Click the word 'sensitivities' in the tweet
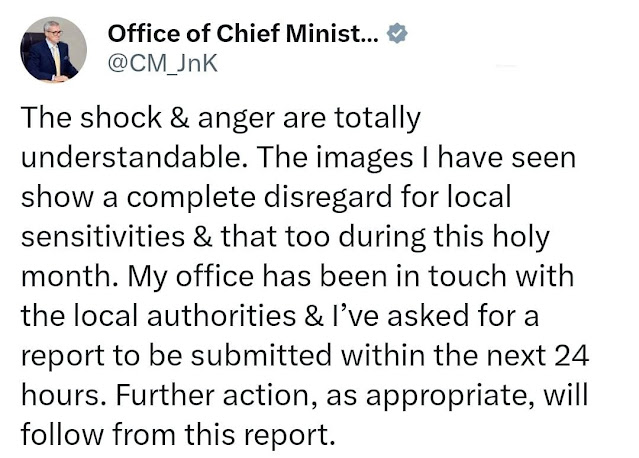 [103, 236]
